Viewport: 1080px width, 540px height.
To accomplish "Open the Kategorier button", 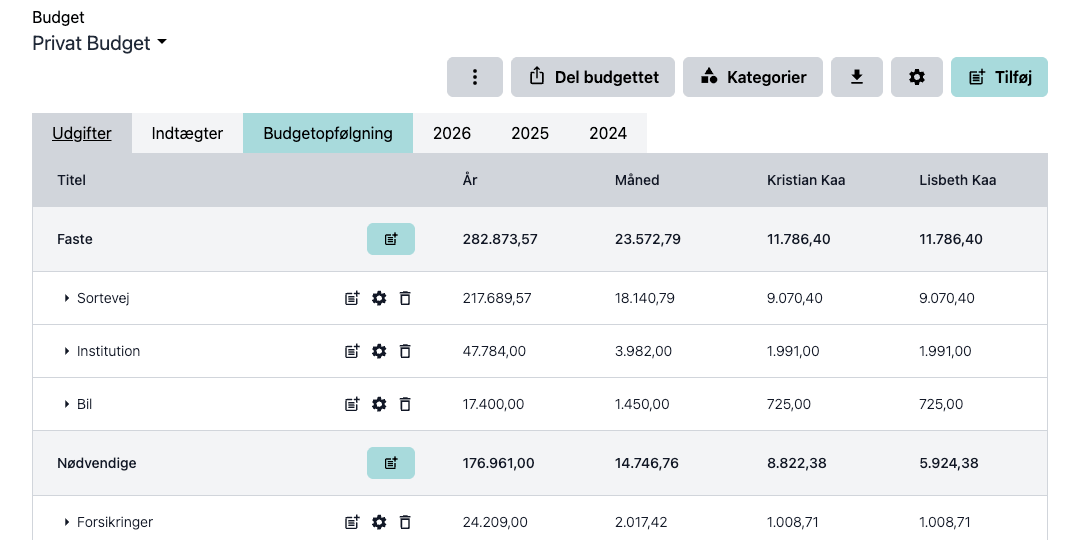I will tap(753, 77).
